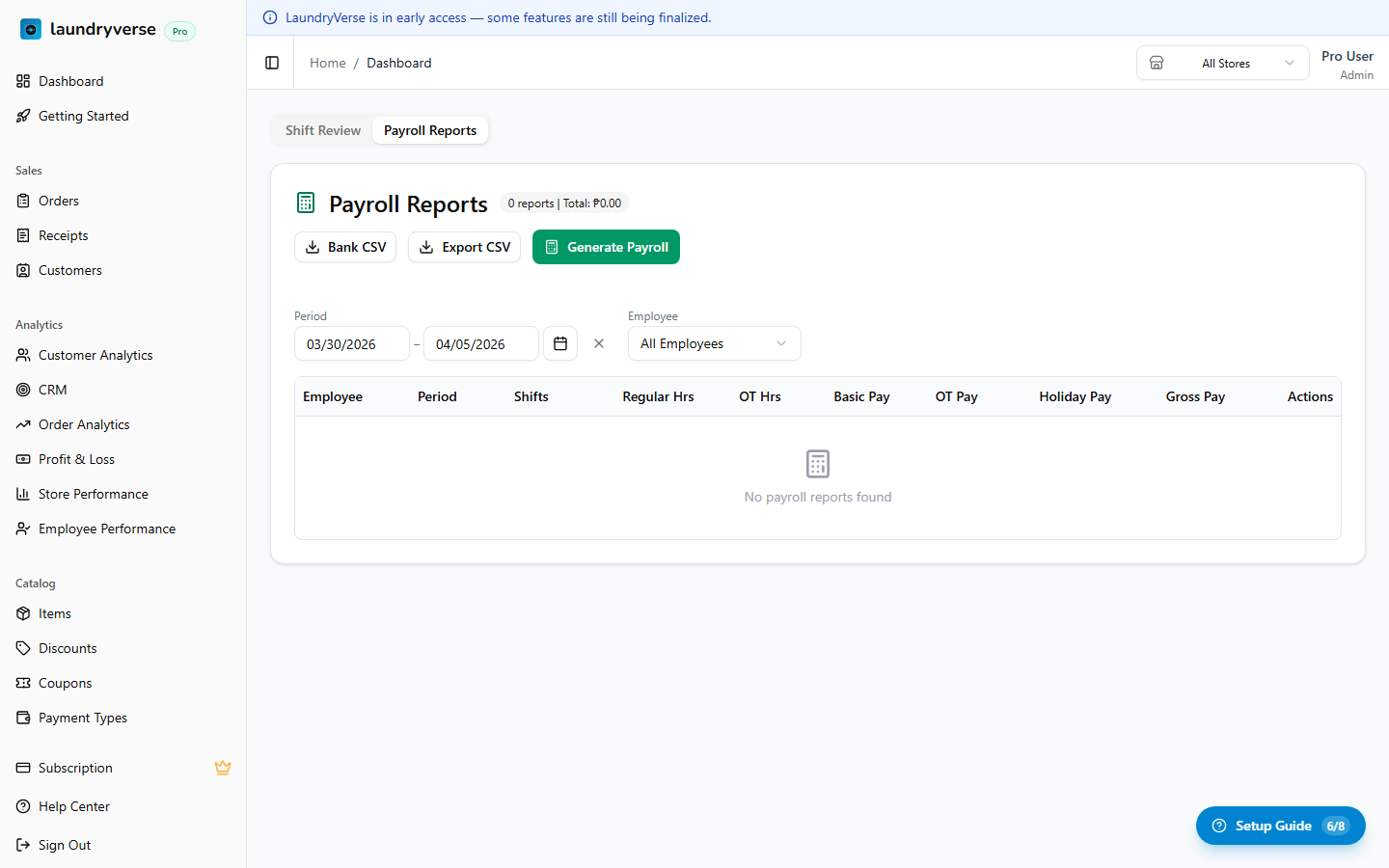
Task: Click the Subscription crown icon
Action: click(223, 768)
